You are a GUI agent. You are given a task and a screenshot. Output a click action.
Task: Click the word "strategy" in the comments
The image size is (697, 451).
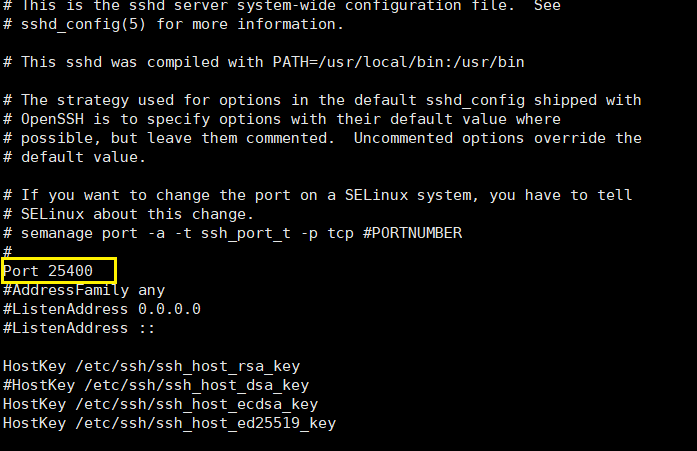coord(93,100)
